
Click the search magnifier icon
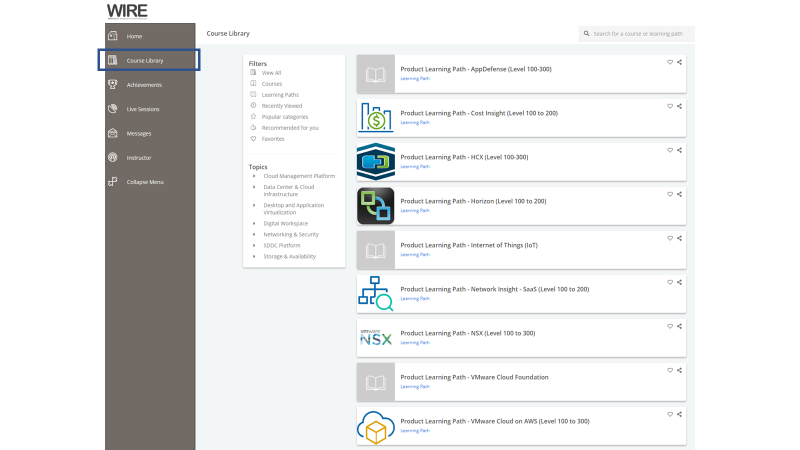tap(586, 34)
